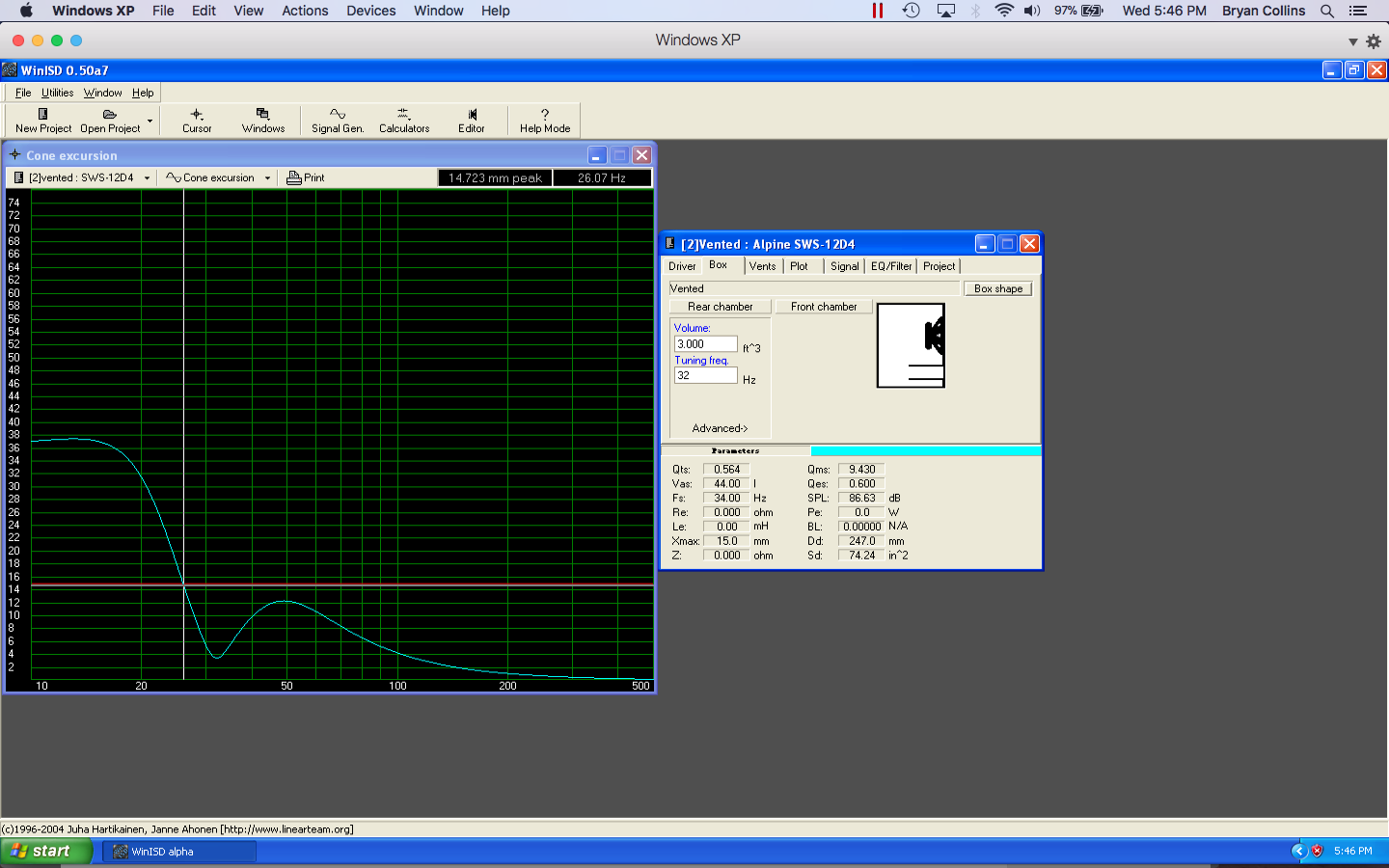Click the BL value 0.00000
Screen dimensions: 1389x868
tap(862, 527)
